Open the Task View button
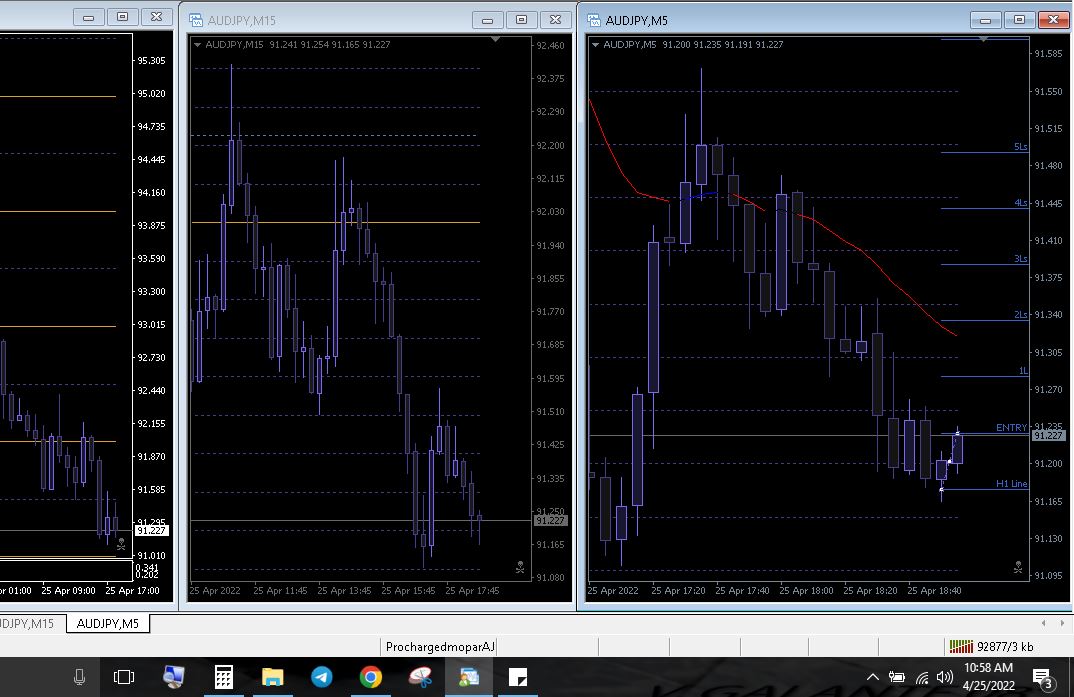 (x=124, y=678)
